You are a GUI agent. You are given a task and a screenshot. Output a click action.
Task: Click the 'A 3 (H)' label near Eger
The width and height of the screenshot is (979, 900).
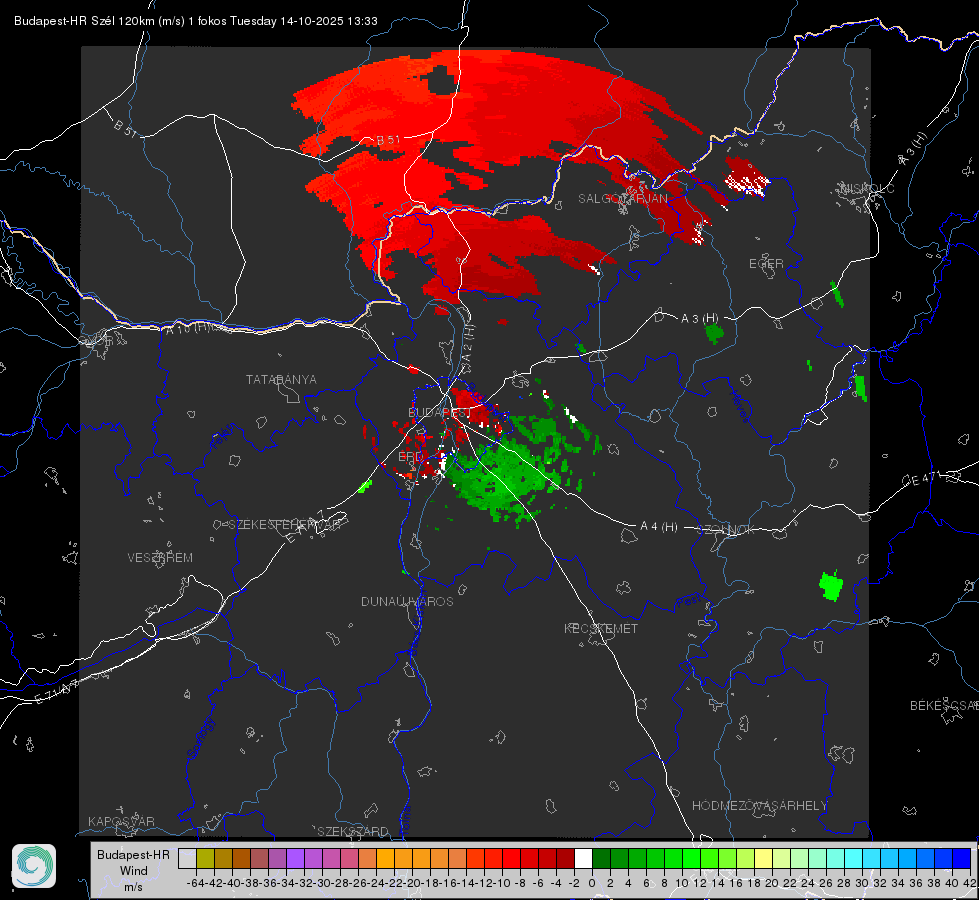click(x=699, y=319)
